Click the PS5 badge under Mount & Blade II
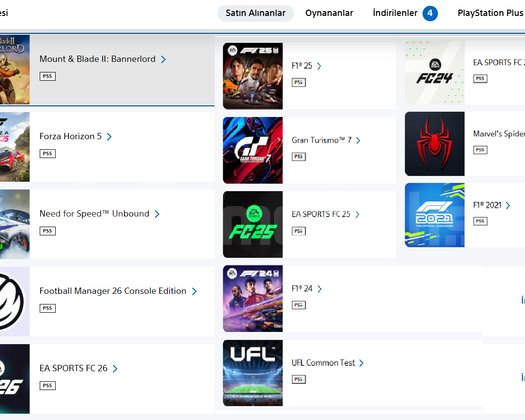 coord(48,76)
